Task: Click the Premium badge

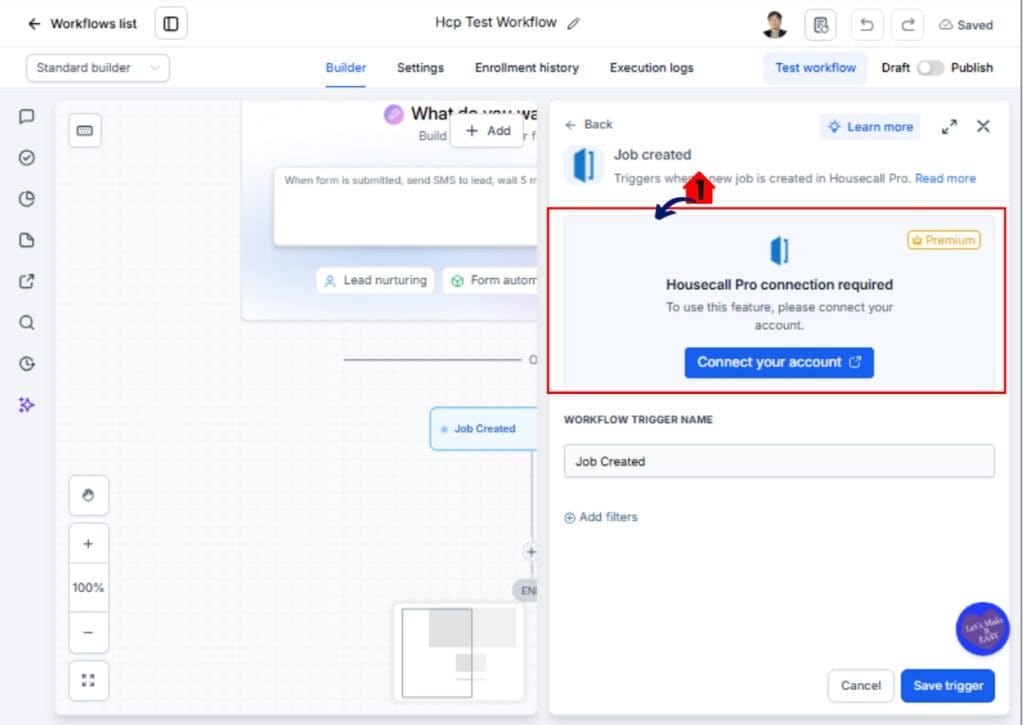Action: click(x=944, y=240)
